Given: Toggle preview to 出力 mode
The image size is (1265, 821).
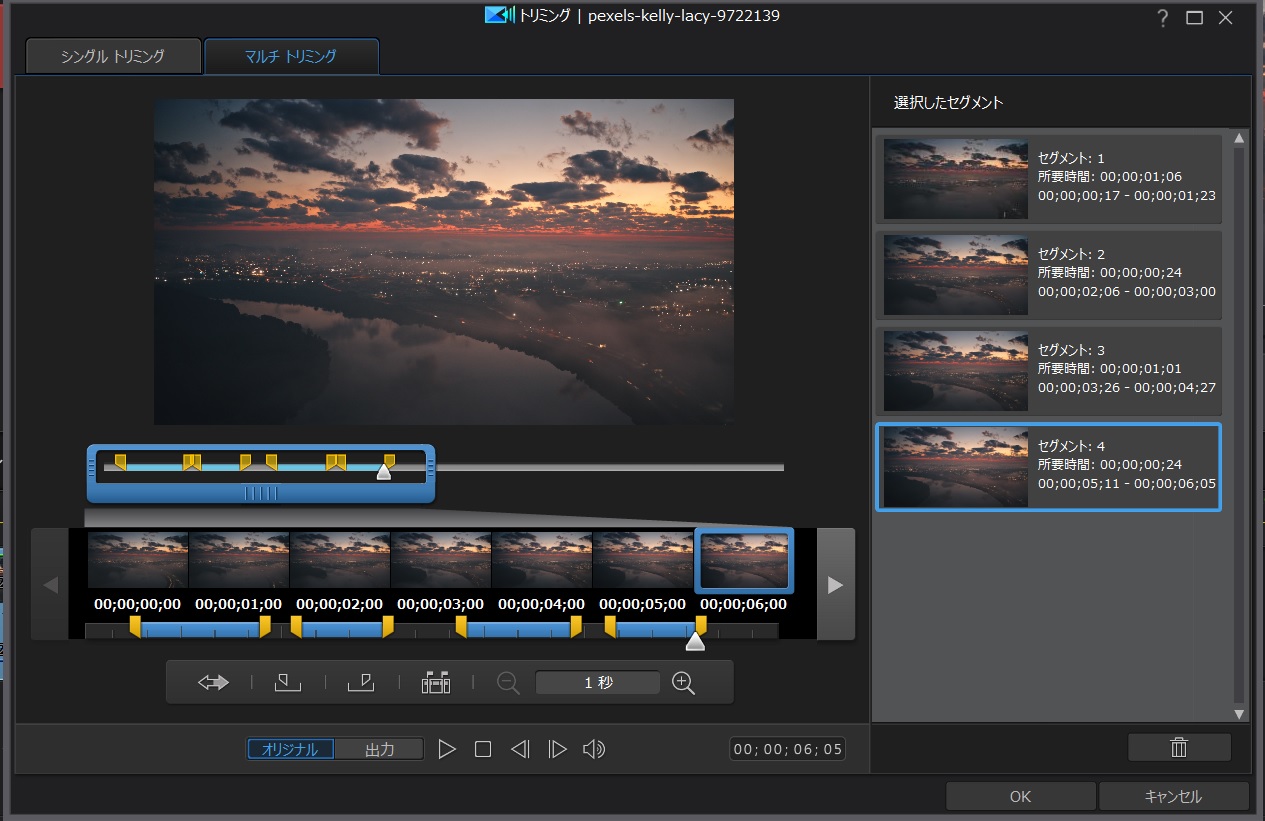Looking at the screenshot, I should pos(379,749).
